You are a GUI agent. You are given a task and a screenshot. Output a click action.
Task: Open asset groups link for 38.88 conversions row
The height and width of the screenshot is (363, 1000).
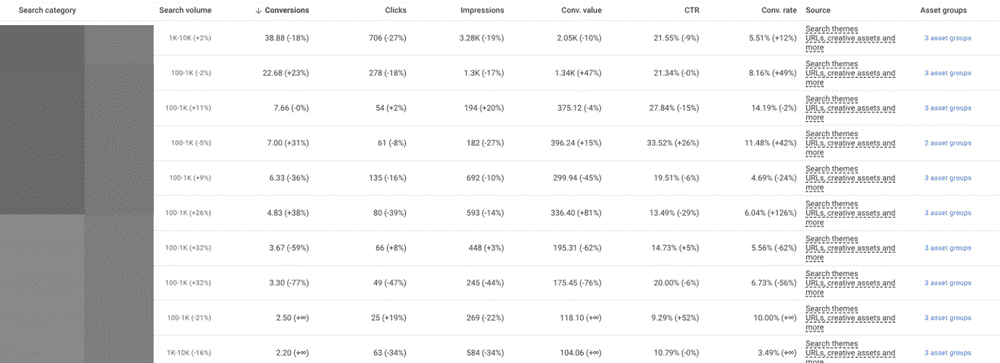pyautogui.click(x=948, y=38)
